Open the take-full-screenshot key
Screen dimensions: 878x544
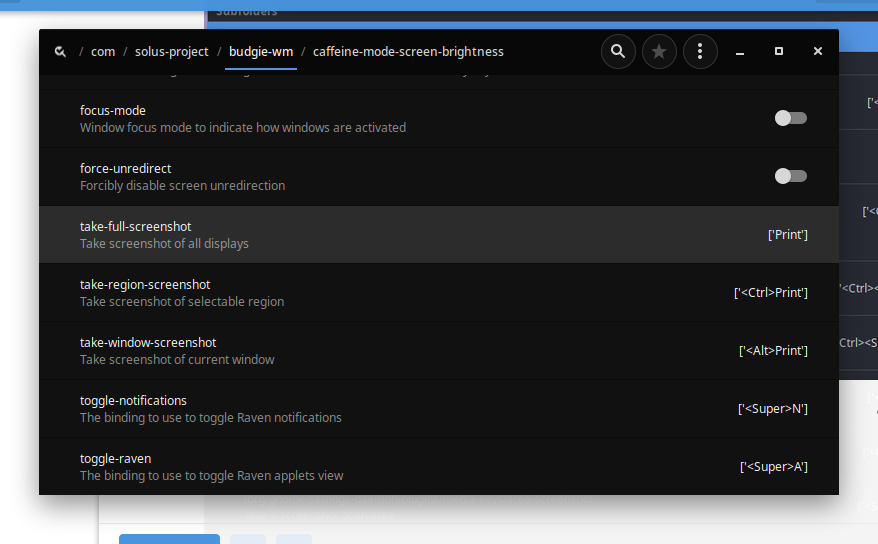pyautogui.click(x=400, y=235)
